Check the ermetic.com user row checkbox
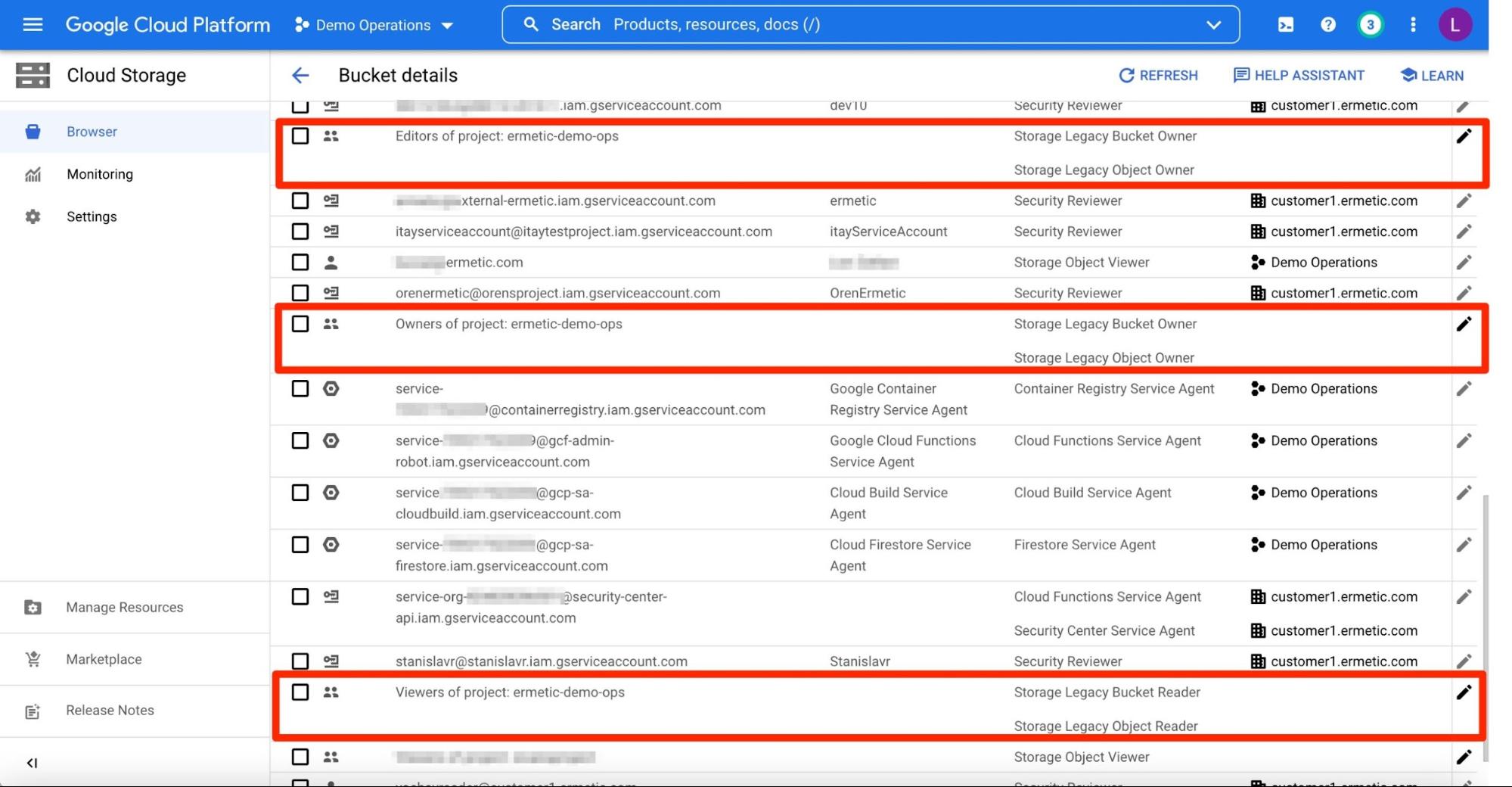This screenshot has width=1512, height=787. tap(300, 263)
